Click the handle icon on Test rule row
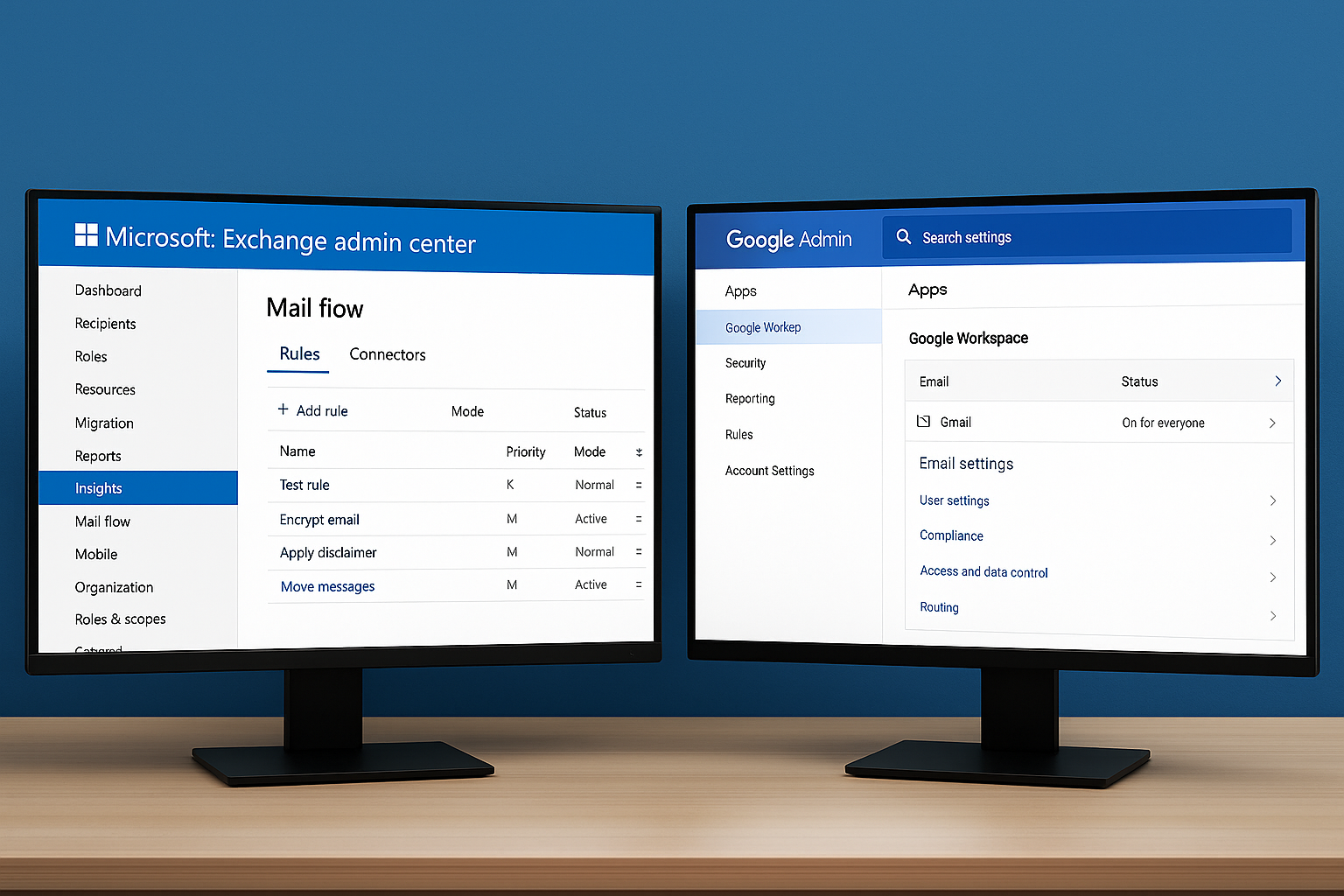Viewport: 1344px width, 896px height. click(639, 485)
